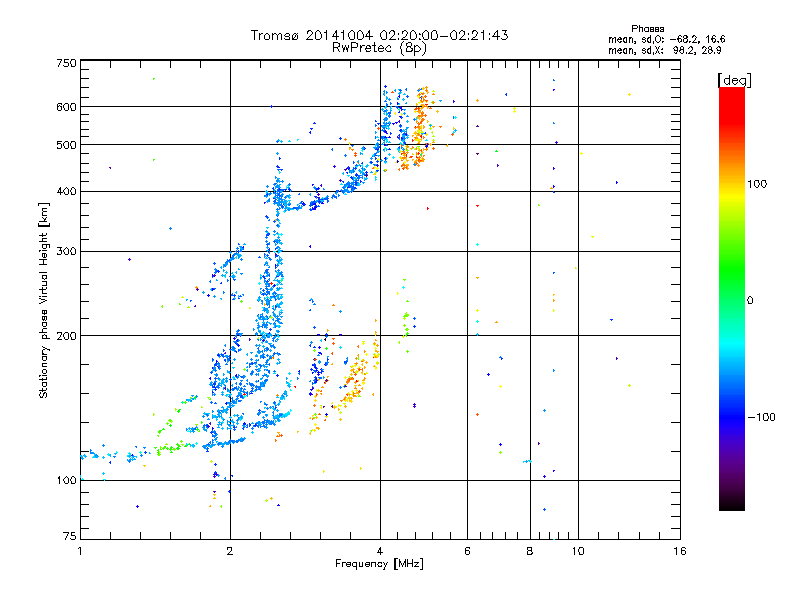Screen dimensions: 800x600
Task: Click the '75' y-axis tick label
Action: [x=70, y=536]
